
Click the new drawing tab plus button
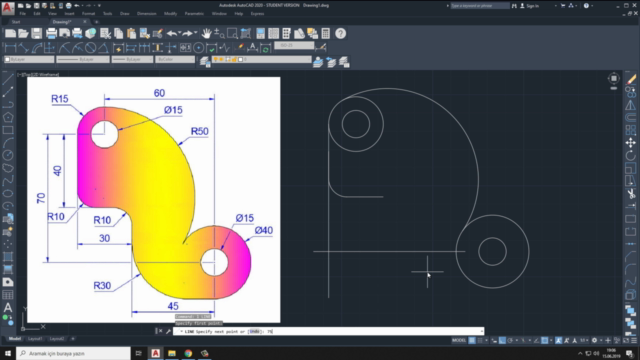click(96, 22)
